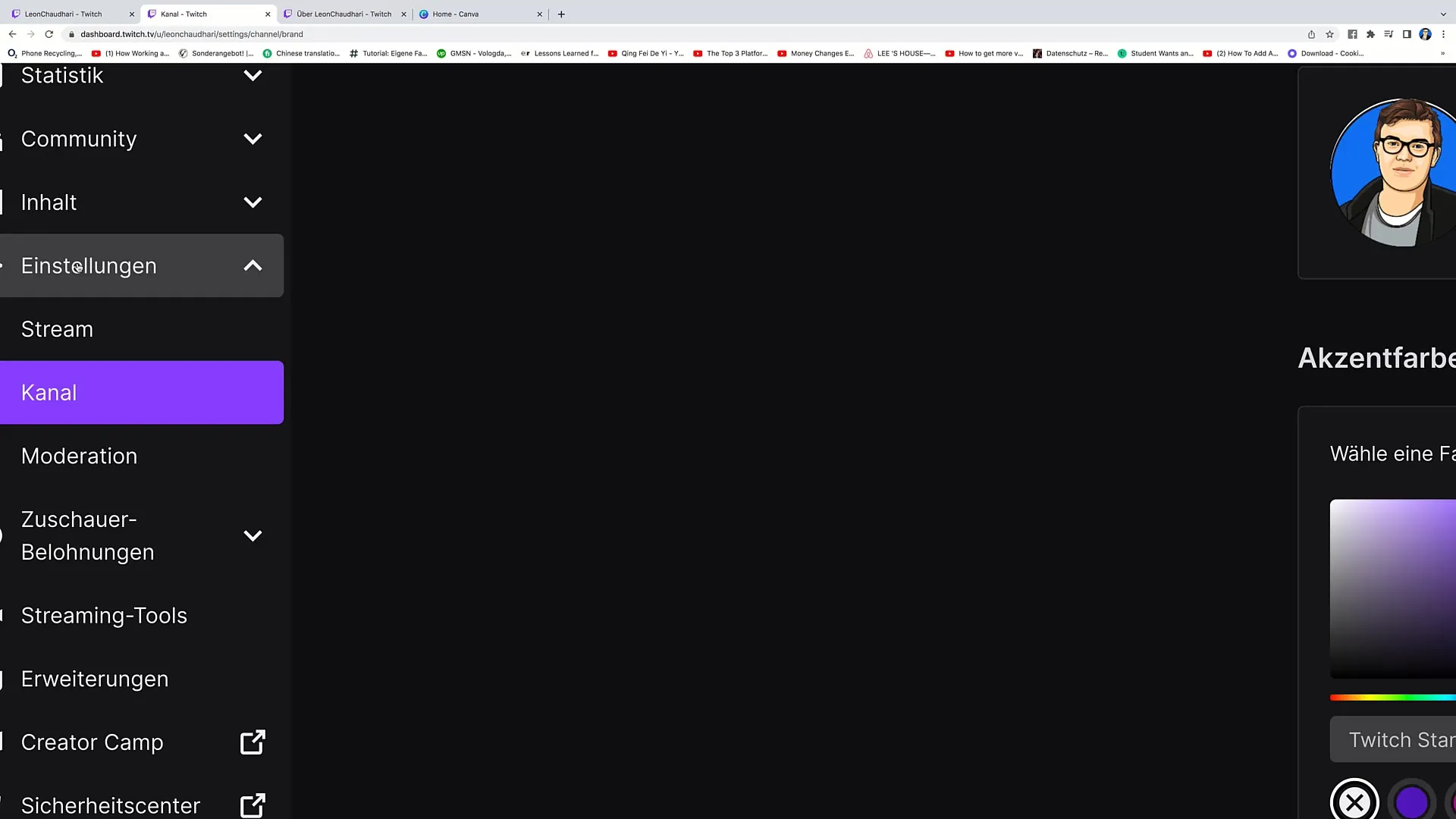Click the Statistik collapse arrow
This screenshot has width=1456, height=819.
pyautogui.click(x=253, y=75)
